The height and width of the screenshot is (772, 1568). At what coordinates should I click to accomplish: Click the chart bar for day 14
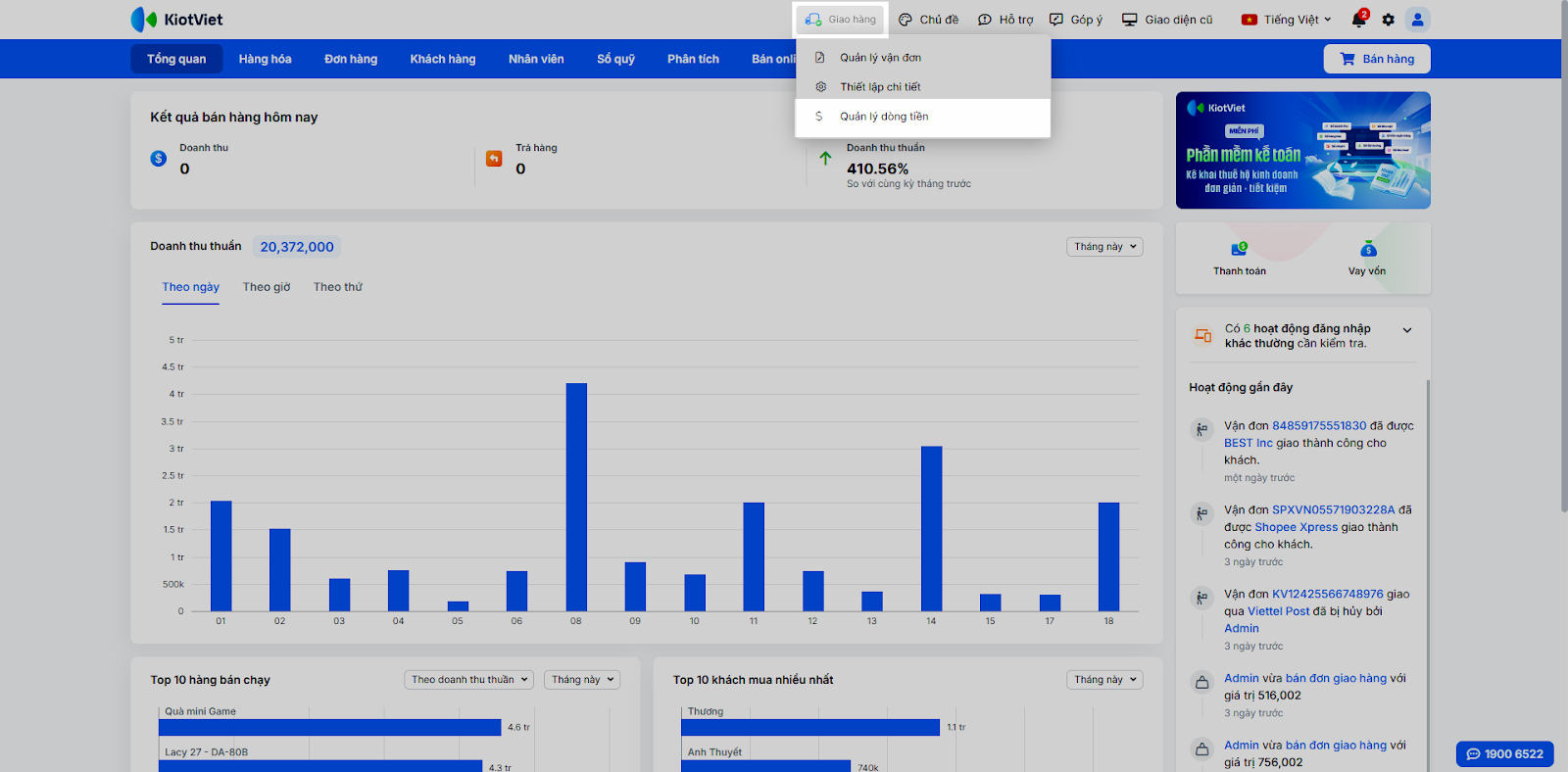(x=931, y=529)
